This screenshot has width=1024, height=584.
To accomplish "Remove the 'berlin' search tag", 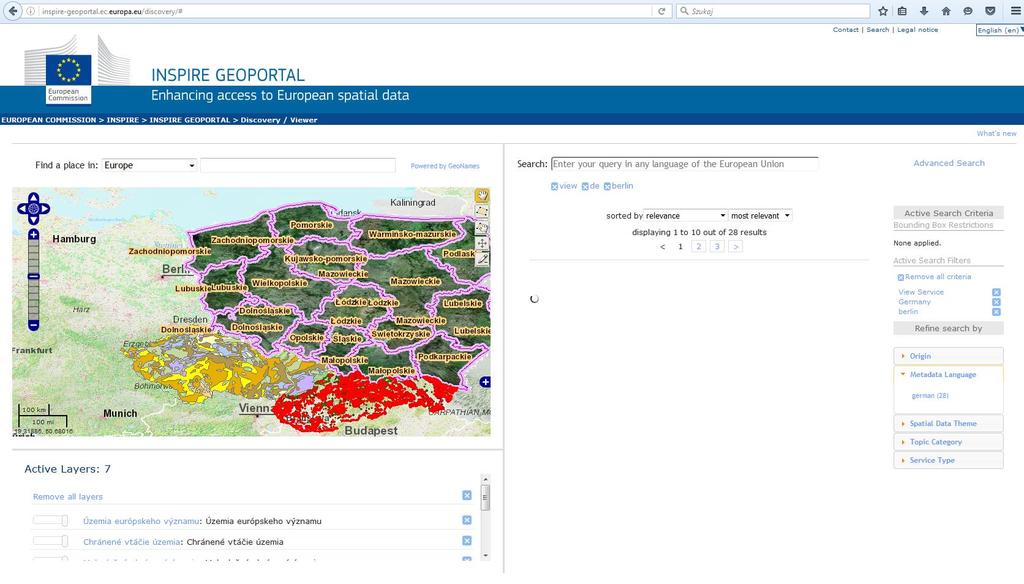I will (x=607, y=186).
